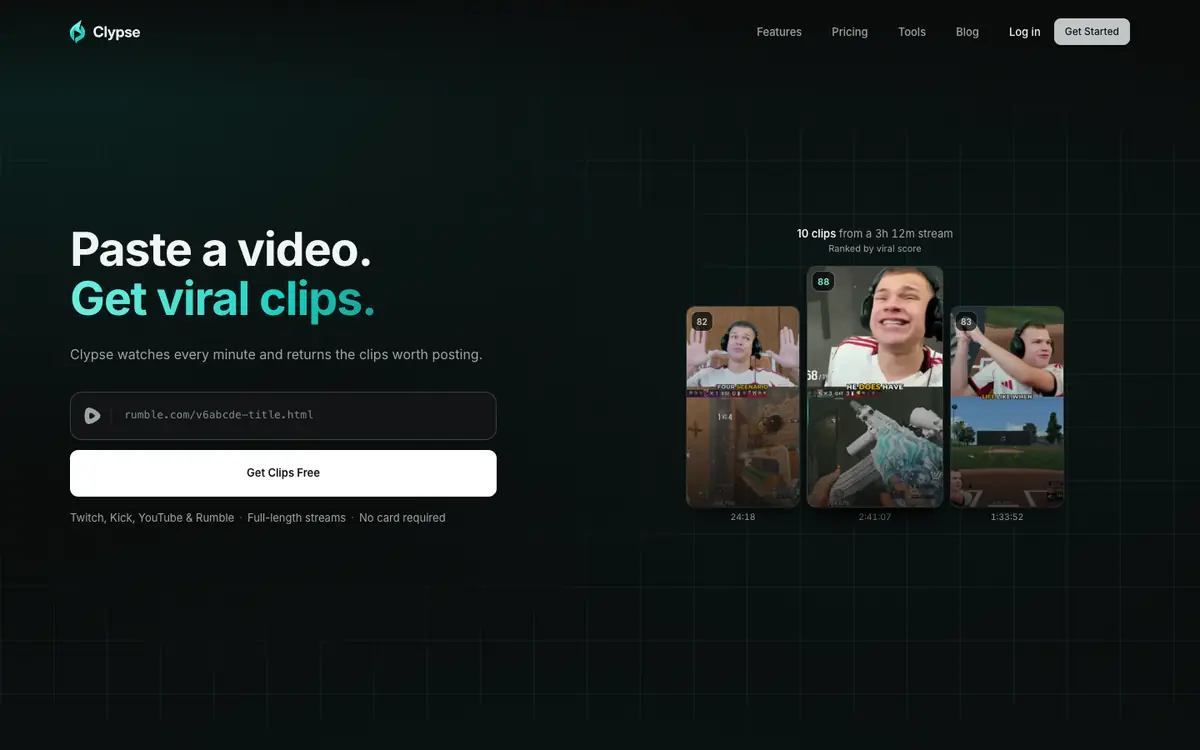The image size is (1200, 750).
Task: Open the Tools nav item
Action: (x=912, y=32)
